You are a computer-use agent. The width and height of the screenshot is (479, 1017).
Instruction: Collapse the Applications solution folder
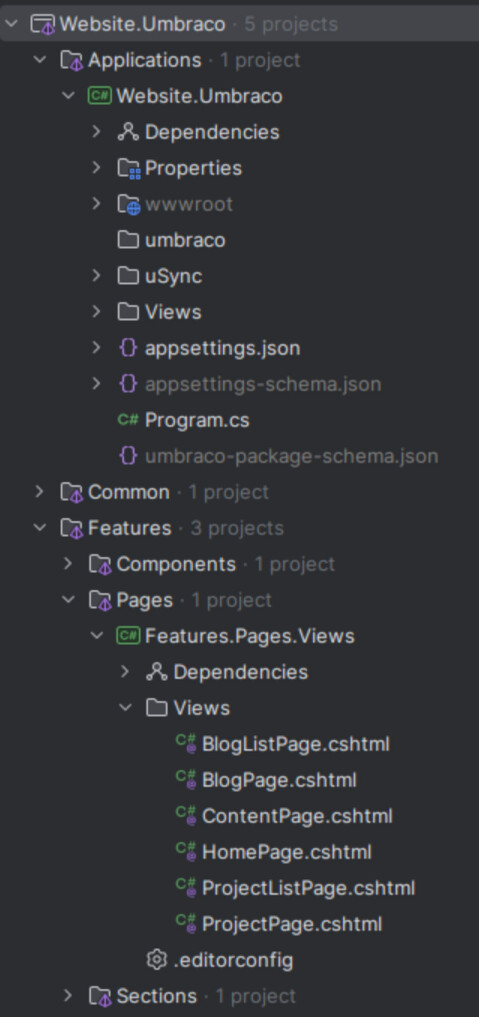click(40, 60)
